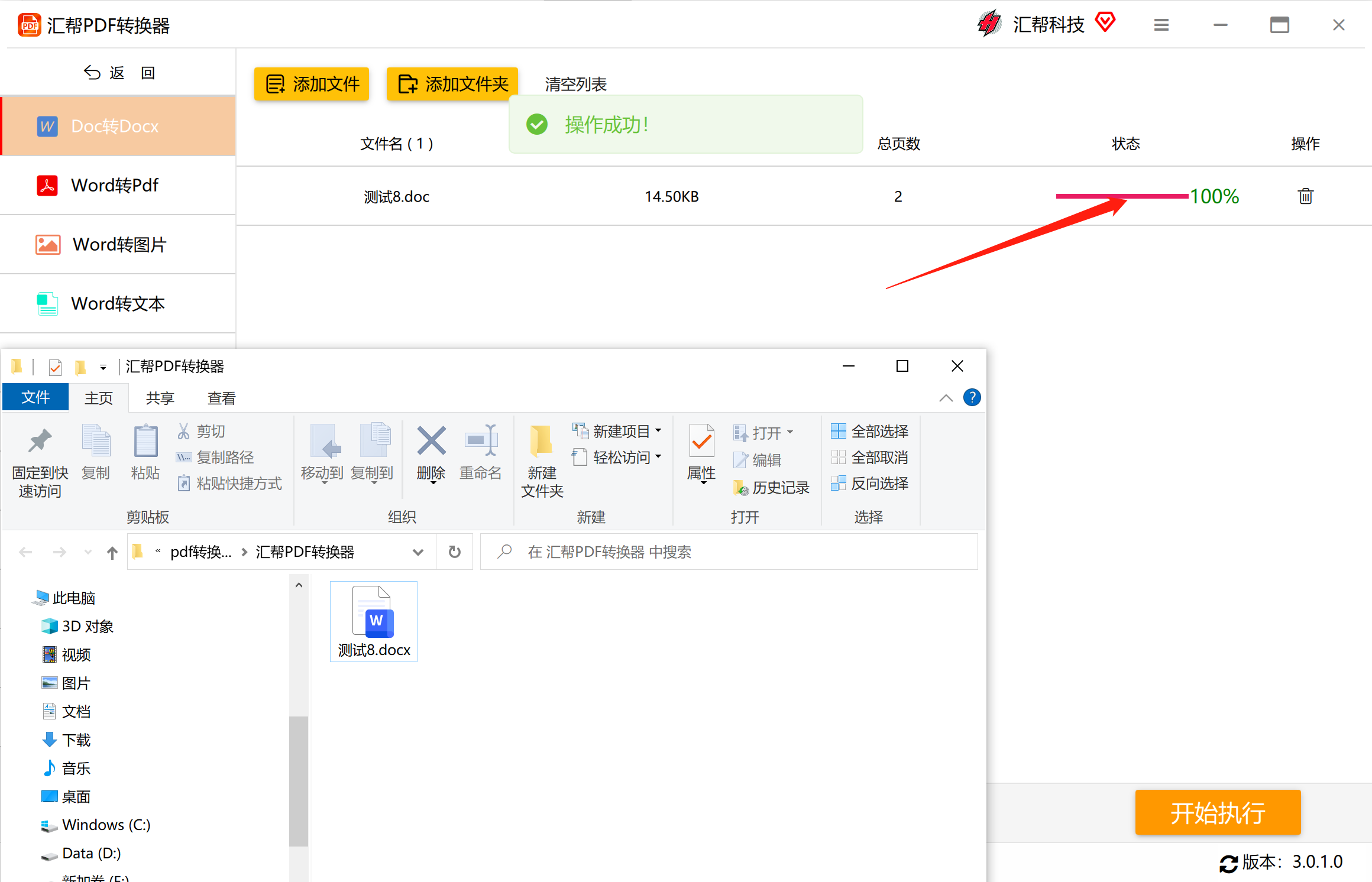Select 桌面 in navigation tree

click(x=66, y=797)
